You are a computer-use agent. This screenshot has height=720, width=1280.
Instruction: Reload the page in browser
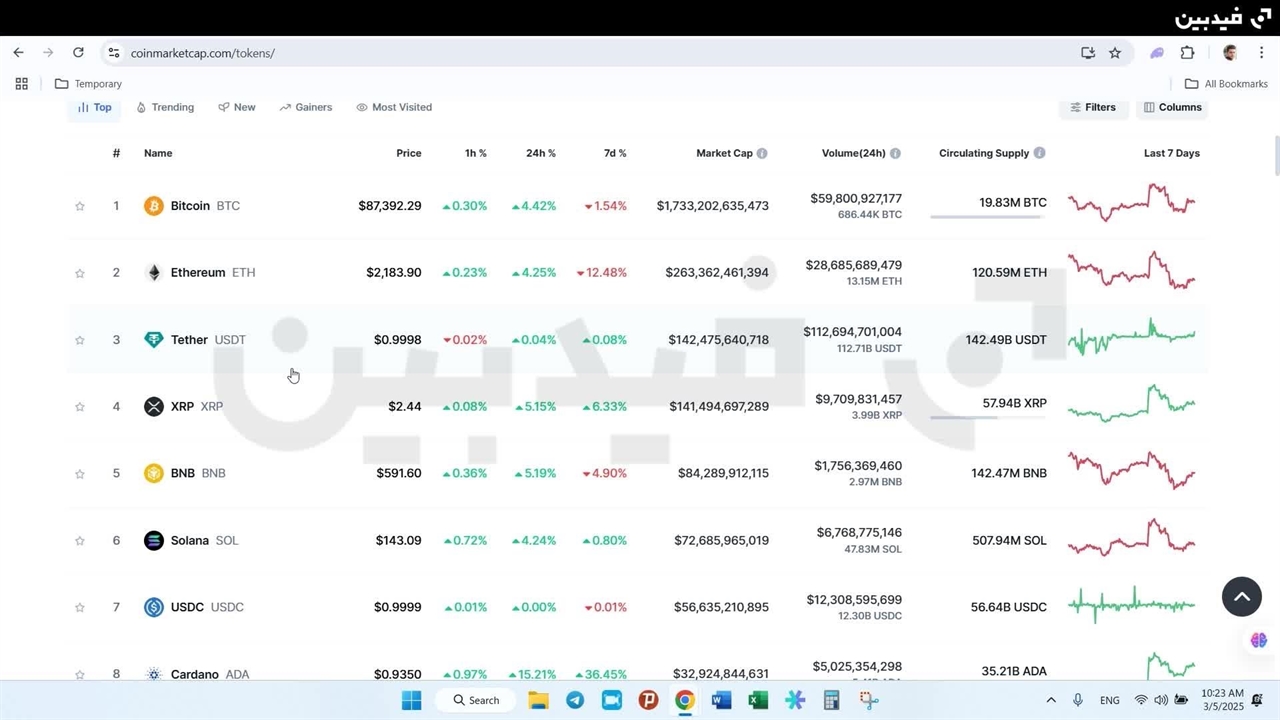tap(78, 53)
